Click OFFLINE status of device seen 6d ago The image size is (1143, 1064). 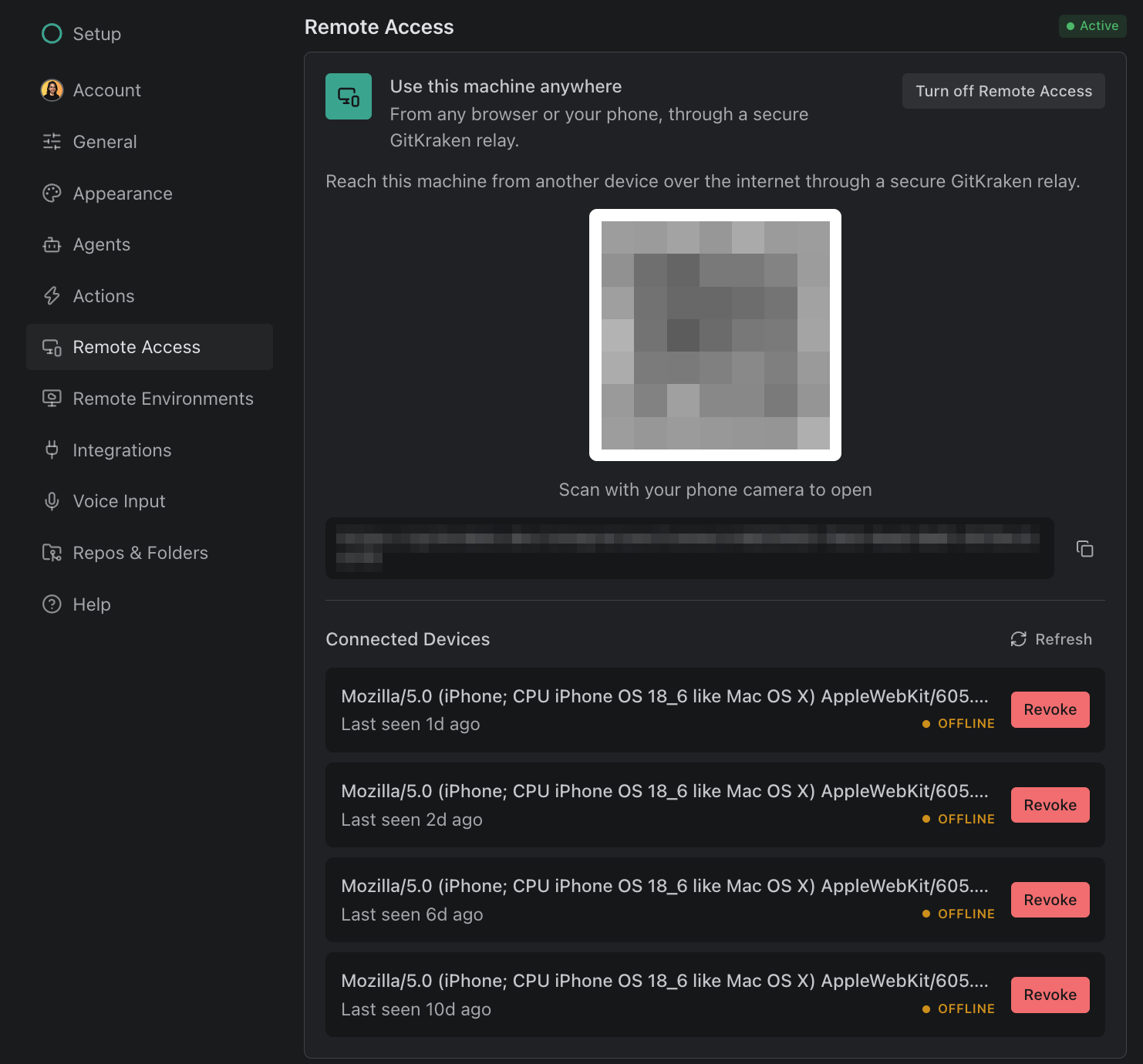click(959, 914)
